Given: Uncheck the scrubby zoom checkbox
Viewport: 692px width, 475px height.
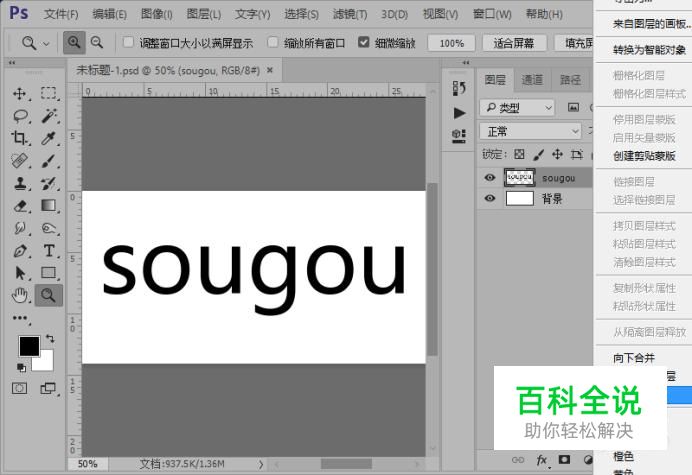Looking at the screenshot, I should (363, 42).
